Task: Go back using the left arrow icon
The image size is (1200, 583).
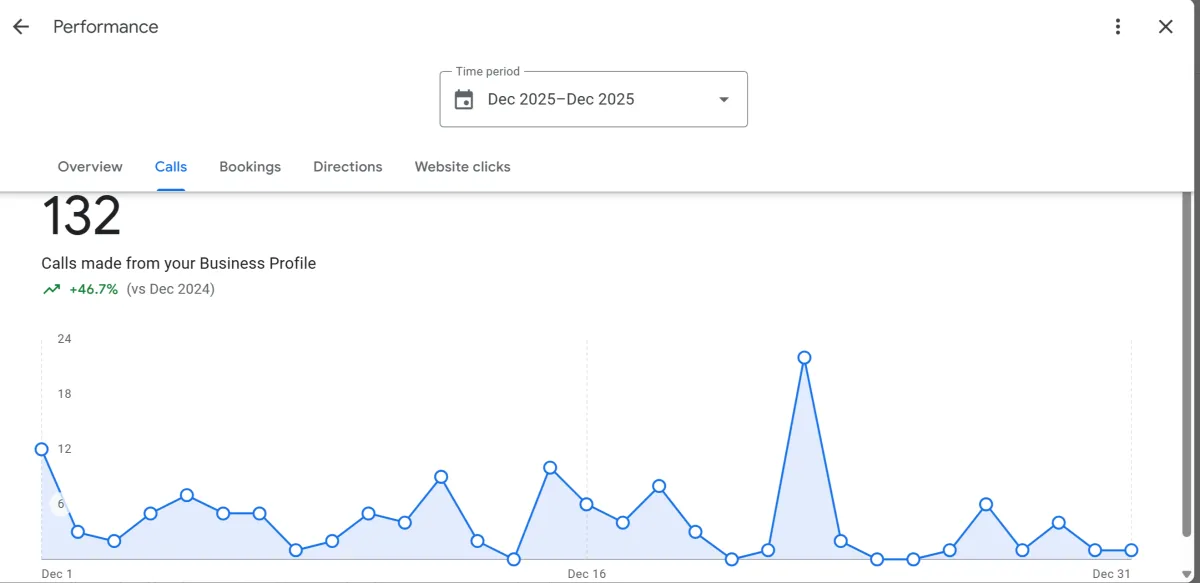Action: point(21,27)
